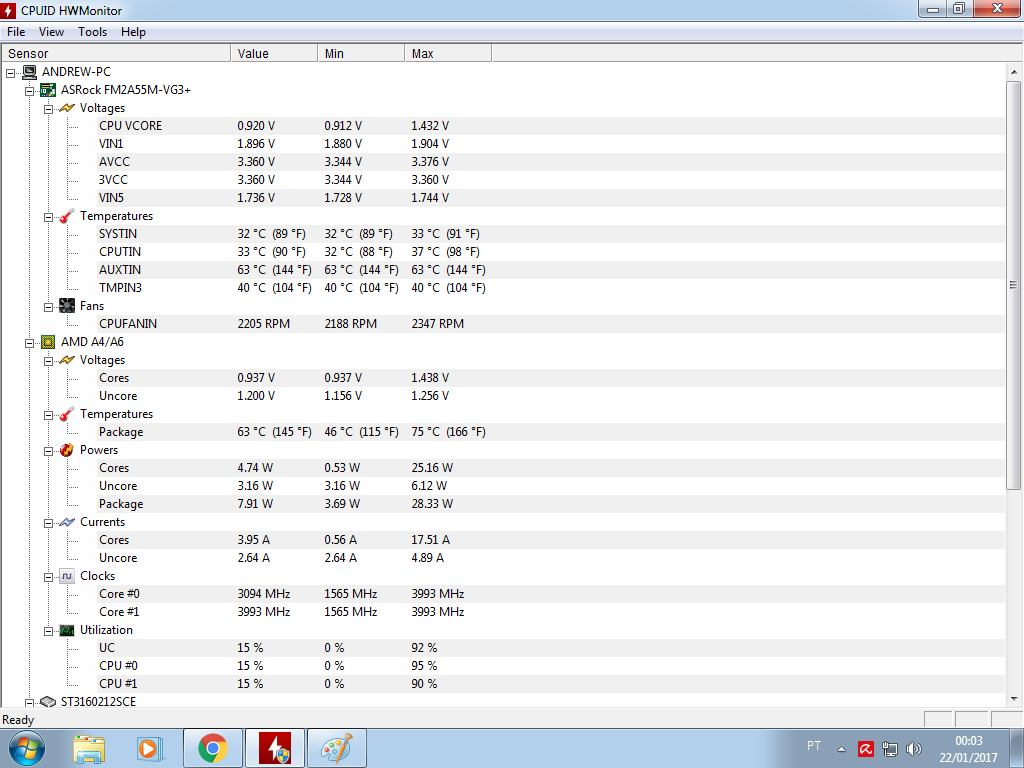Select the SYSTIN temperature row
Viewport: 1024px width, 768px height.
[551, 234]
